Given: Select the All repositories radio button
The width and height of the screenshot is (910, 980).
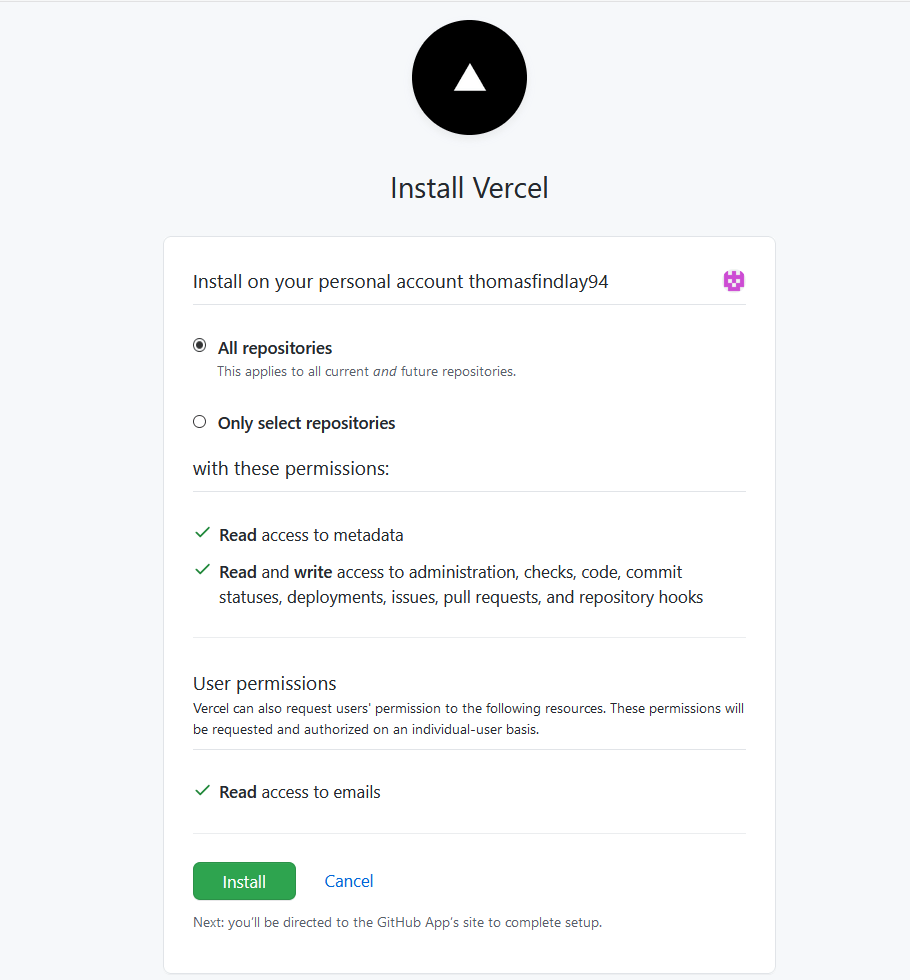Looking at the screenshot, I should point(199,346).
